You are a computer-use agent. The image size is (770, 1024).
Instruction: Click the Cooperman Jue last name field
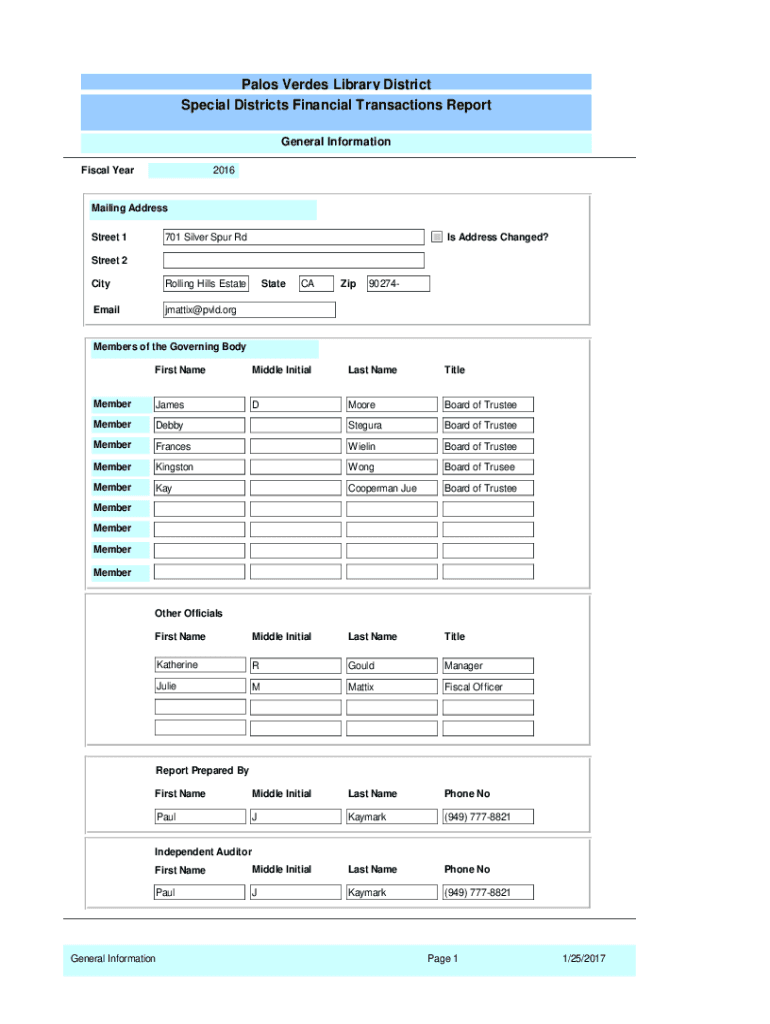[x=391, y=488]
